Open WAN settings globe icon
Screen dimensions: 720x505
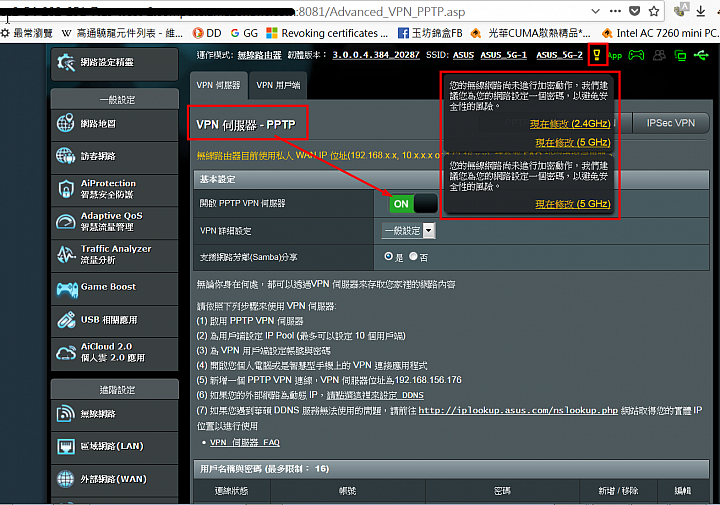pyautogui.click(x=65, y=478)
